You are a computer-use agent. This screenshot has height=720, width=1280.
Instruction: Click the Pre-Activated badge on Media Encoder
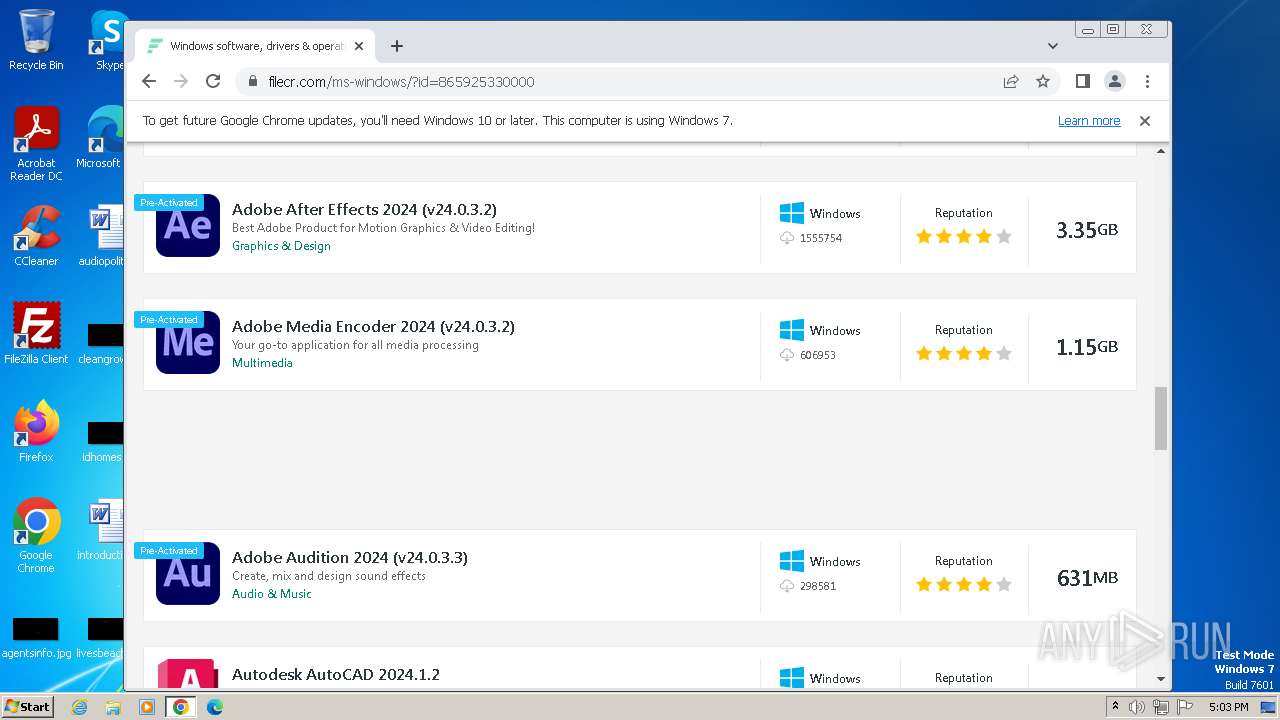[169, 320]
